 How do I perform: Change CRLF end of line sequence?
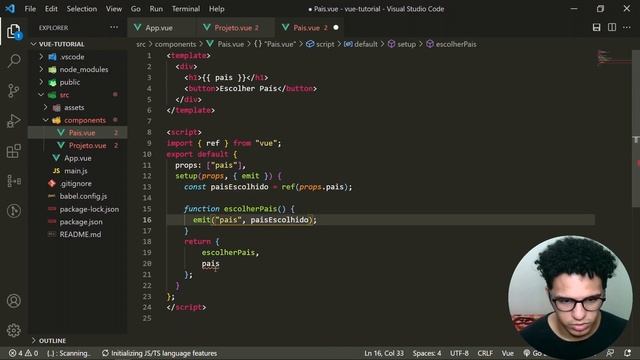[485, 353]
